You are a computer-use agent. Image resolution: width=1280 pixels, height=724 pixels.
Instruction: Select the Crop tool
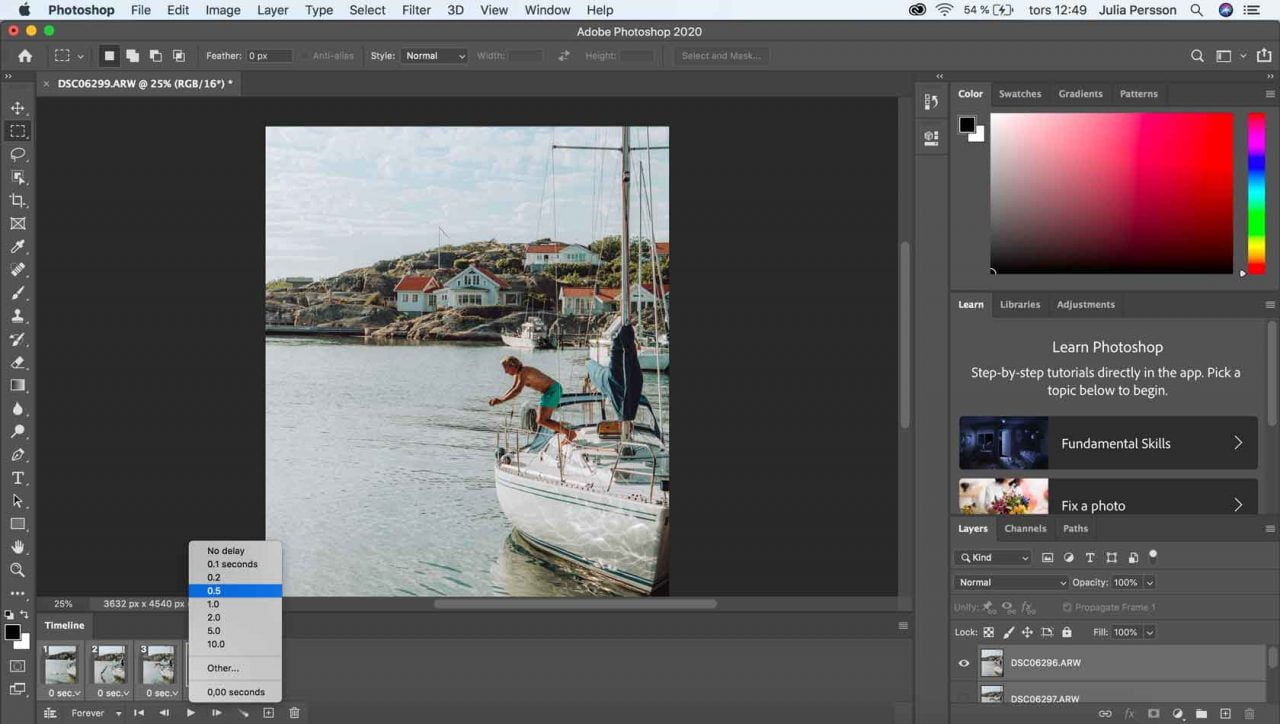tap(17, 200)
